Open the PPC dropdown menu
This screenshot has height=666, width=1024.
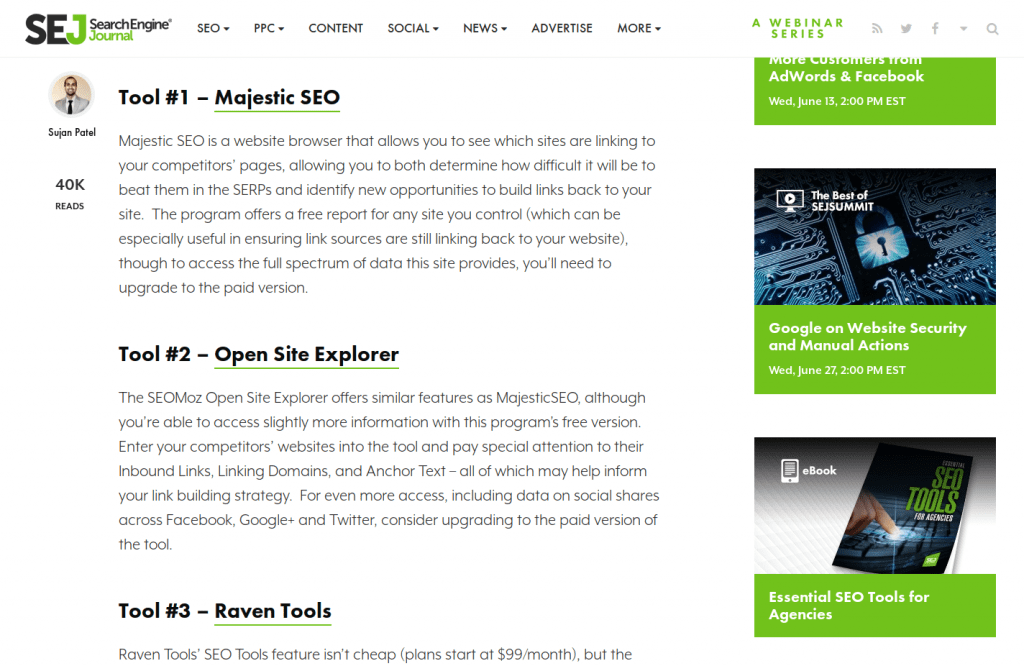point(269,29)
